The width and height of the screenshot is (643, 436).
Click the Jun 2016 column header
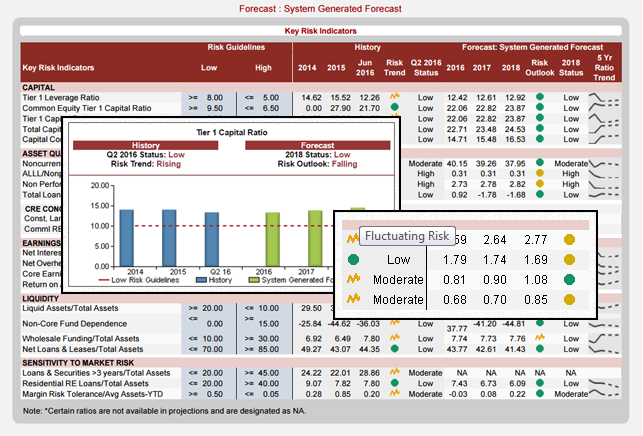pyautogui.click(x=365, y=68)
